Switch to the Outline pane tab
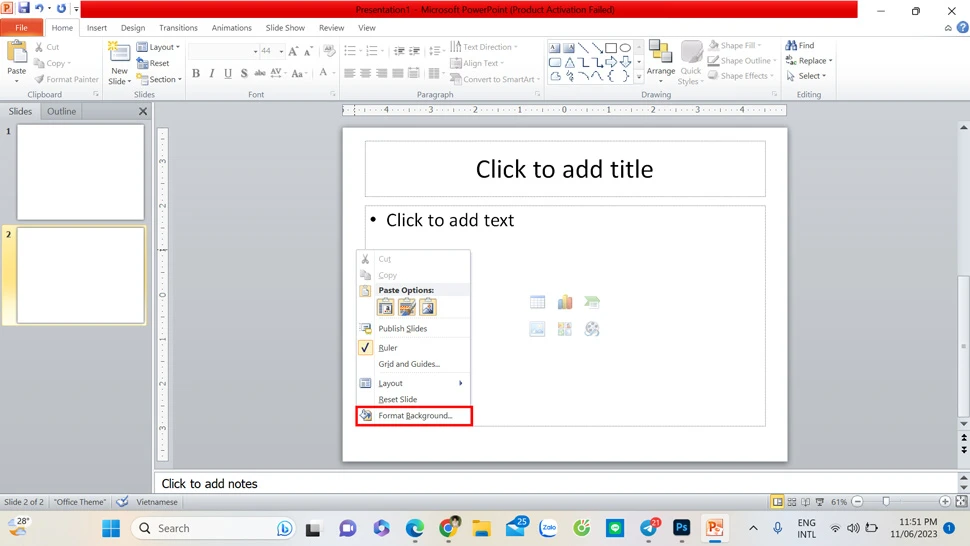 (61, 111)
